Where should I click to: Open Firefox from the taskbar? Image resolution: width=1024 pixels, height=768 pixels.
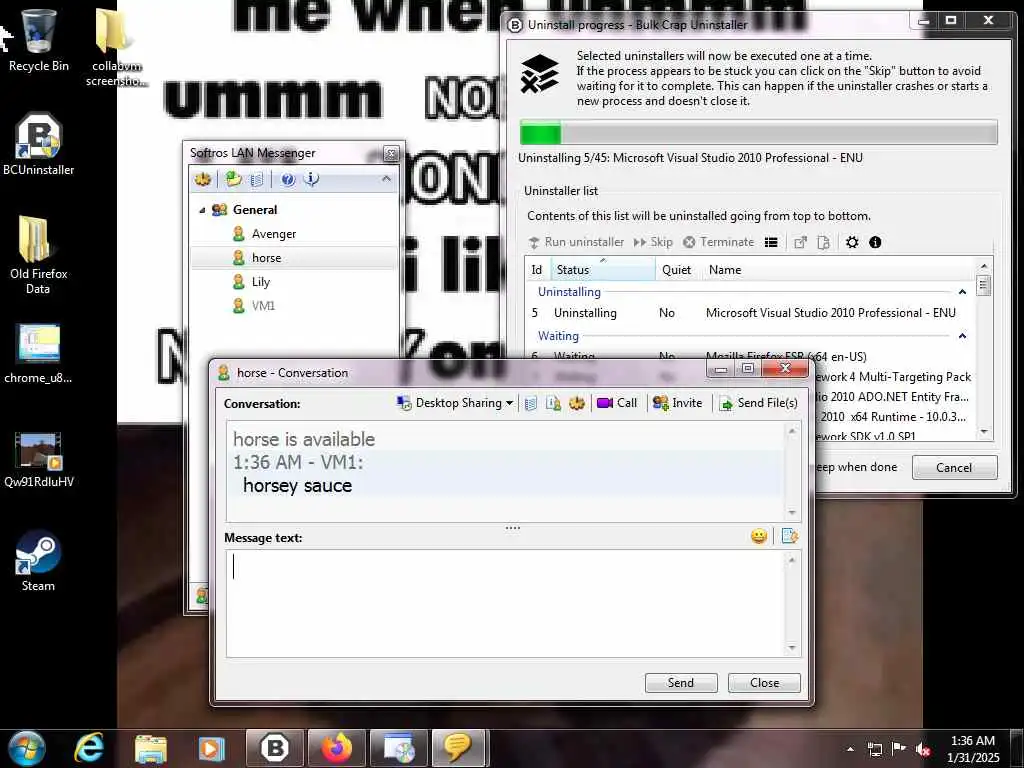[336, 749]
